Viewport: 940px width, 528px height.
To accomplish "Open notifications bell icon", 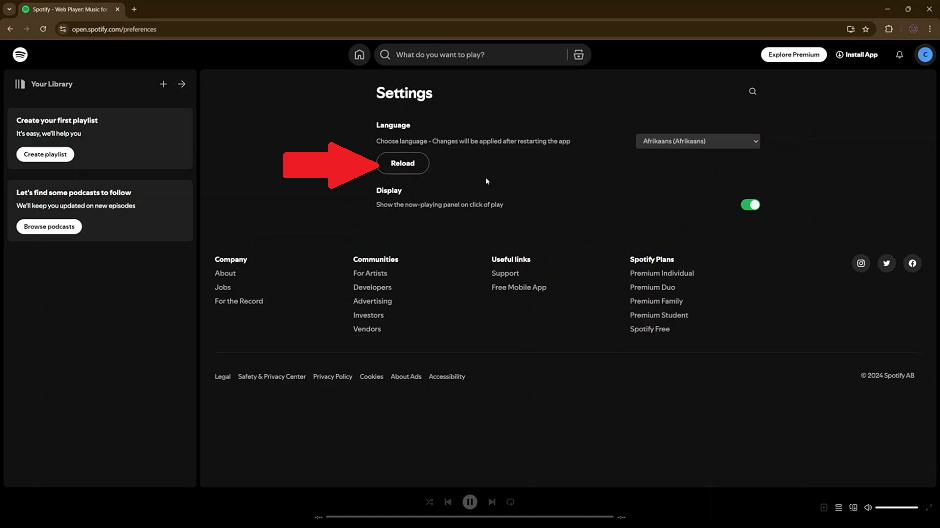I will (899, 55).
